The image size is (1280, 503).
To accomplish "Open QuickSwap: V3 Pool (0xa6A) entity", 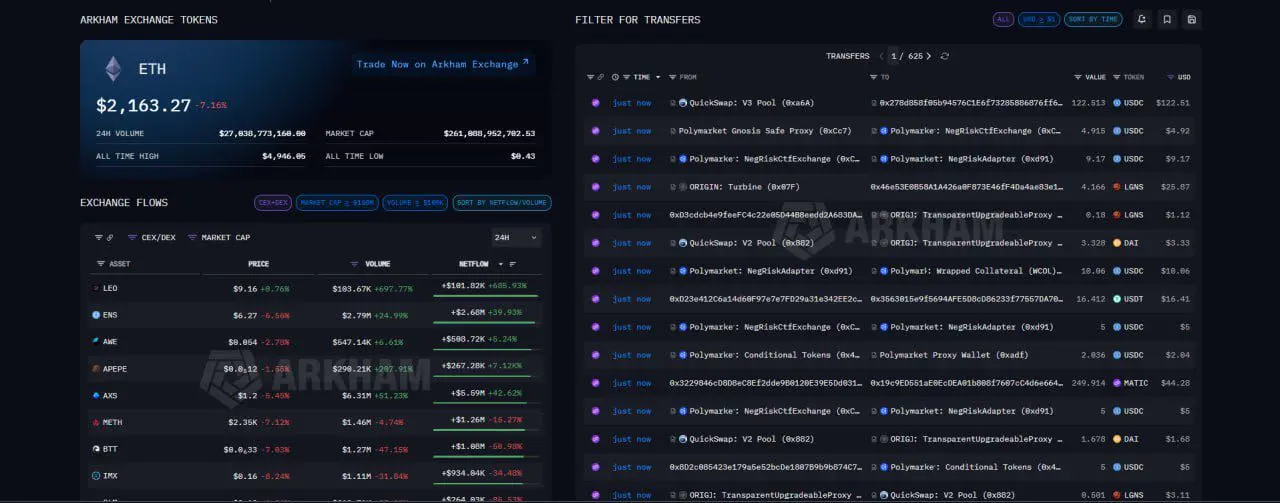I will coord(751,103).
